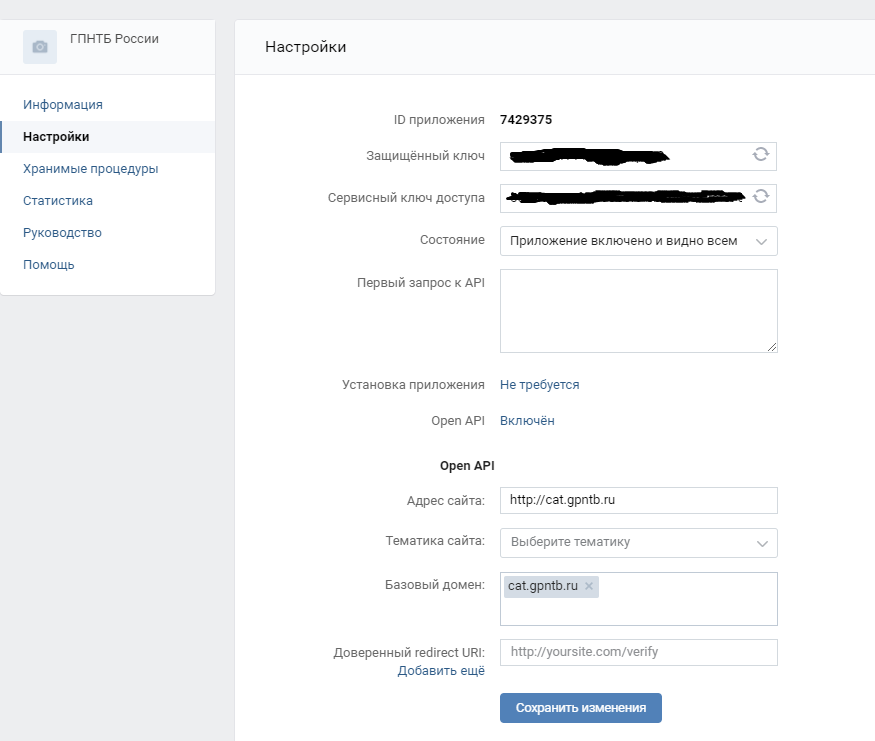This screenshot has width=875, height=741.
Task: Expand the Тематика сайта dropdown
Action: [x=638, y=542]
